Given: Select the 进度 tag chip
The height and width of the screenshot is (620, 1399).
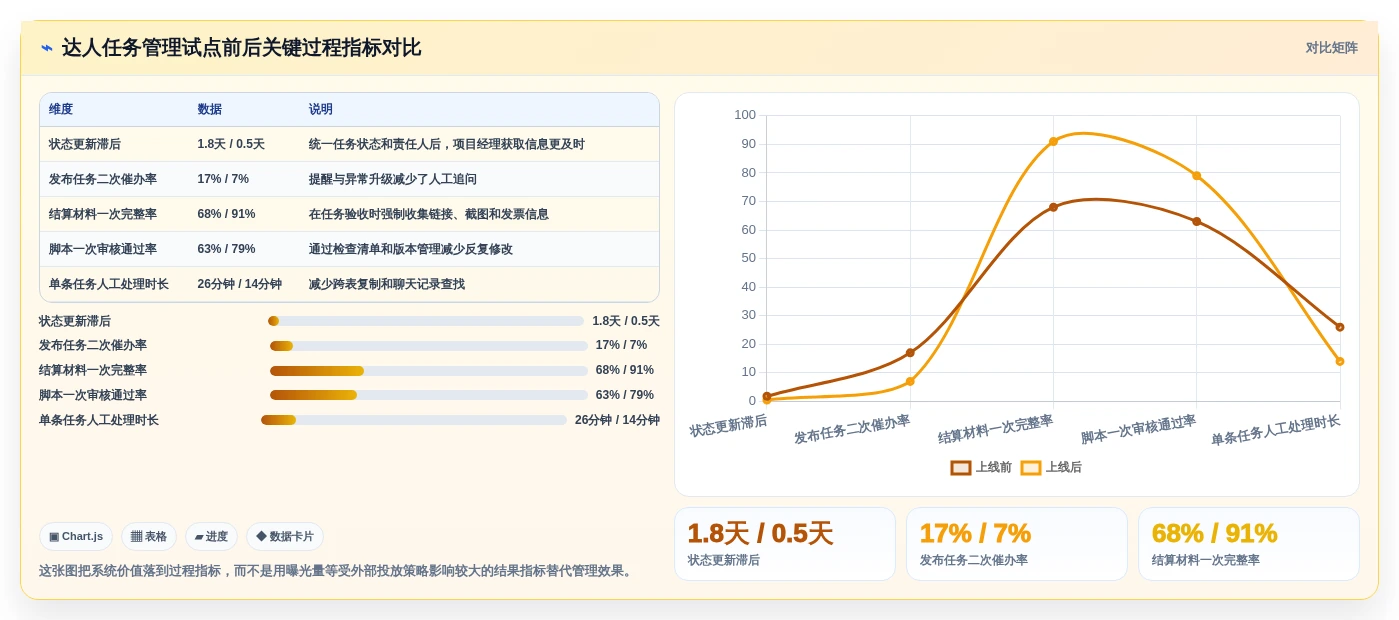Looking at the screenshot, I should (x=211, y=536).
